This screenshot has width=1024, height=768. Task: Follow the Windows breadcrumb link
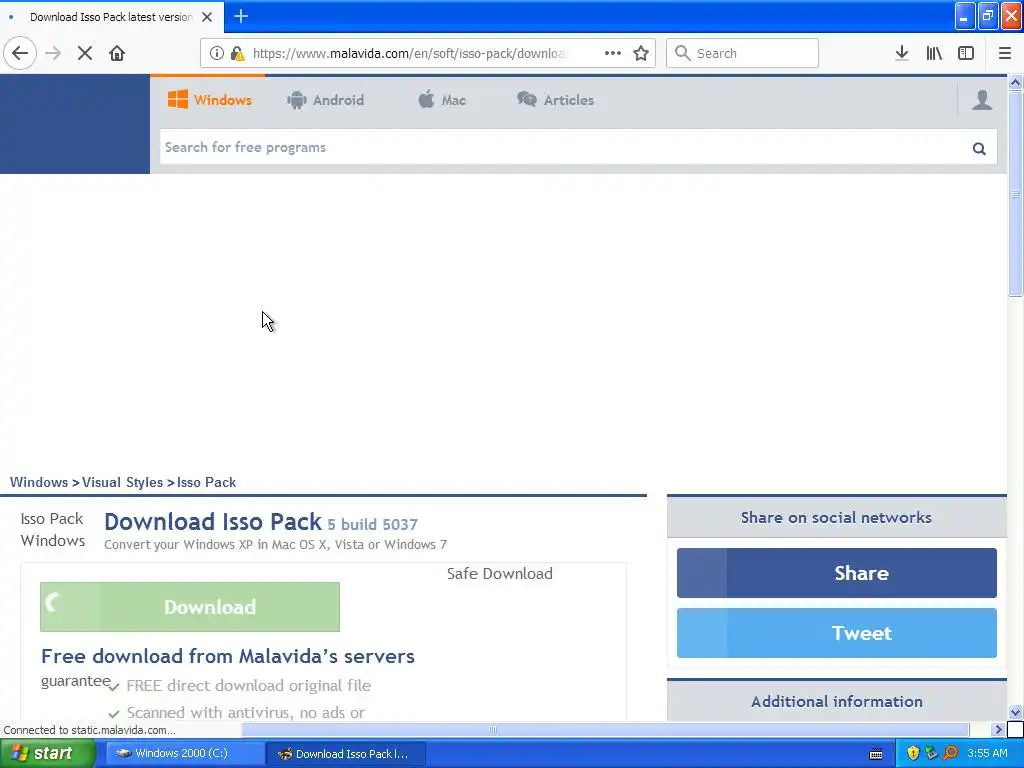coord(39,482)
